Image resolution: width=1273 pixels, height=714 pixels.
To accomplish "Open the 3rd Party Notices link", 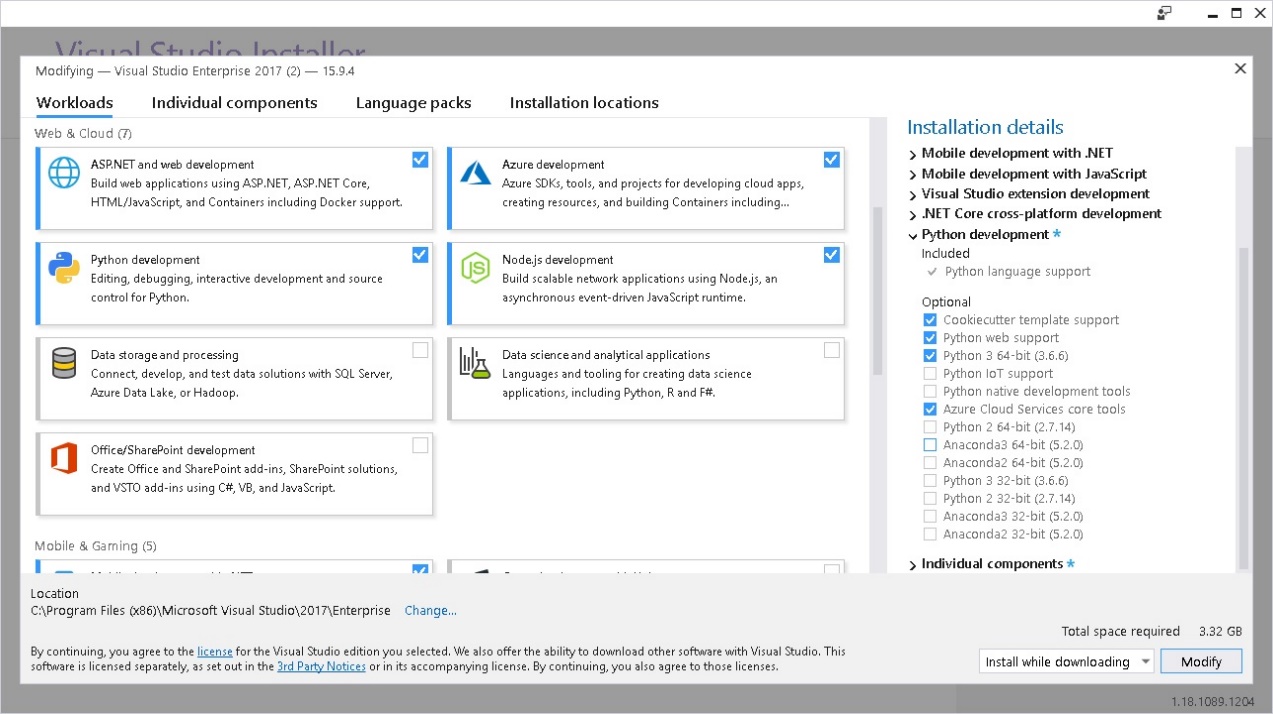I will [321, 666].
